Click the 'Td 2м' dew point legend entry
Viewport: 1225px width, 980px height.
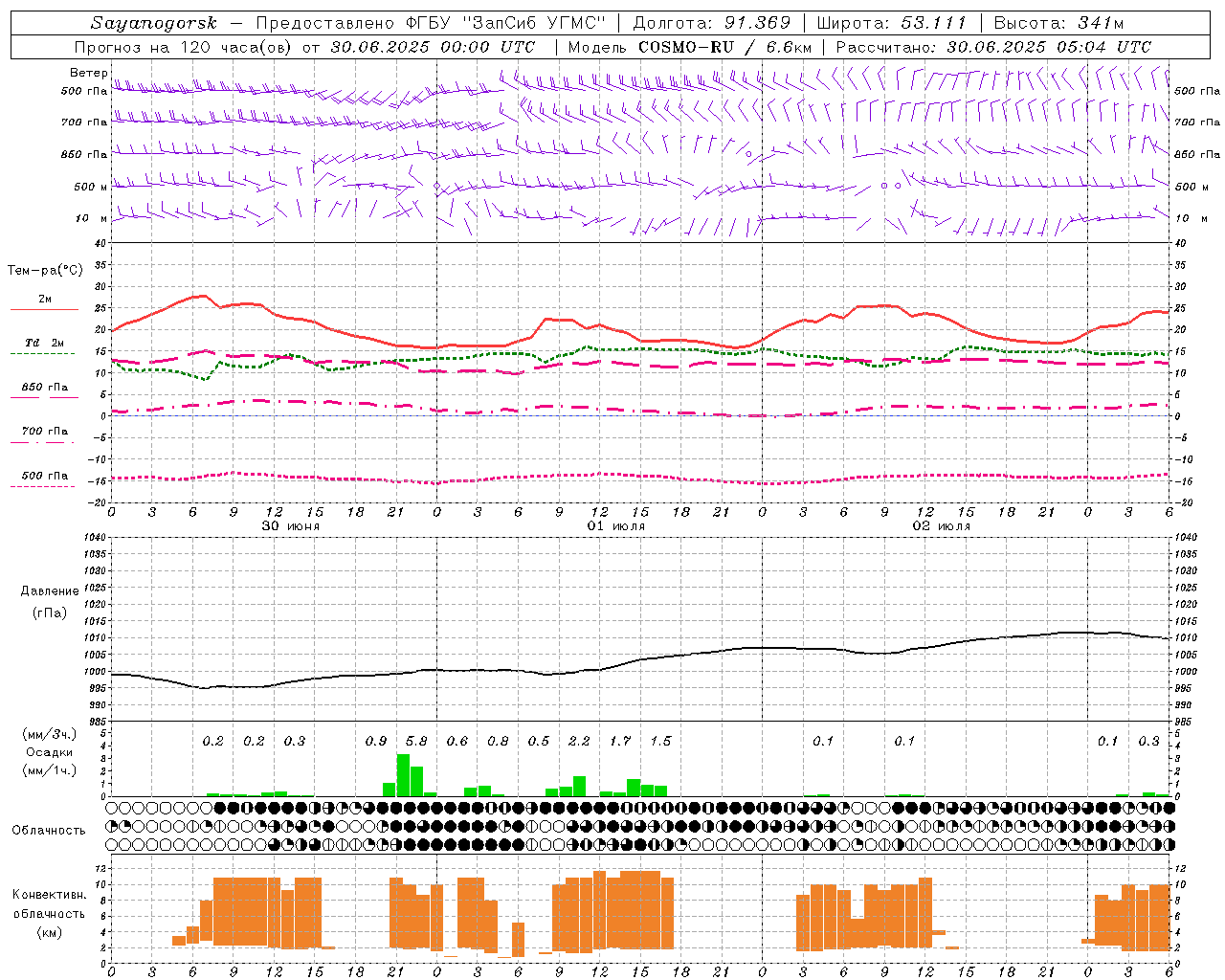[x=44, y=343]
